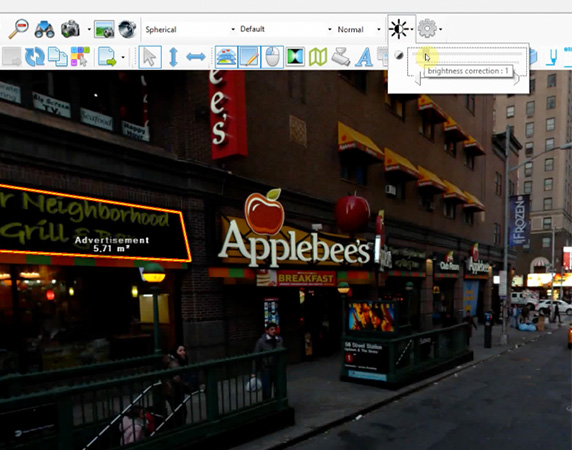Screen dimensions: 572x450
Task: Open the Spherical projection dropdown
Action: [189, 29]
